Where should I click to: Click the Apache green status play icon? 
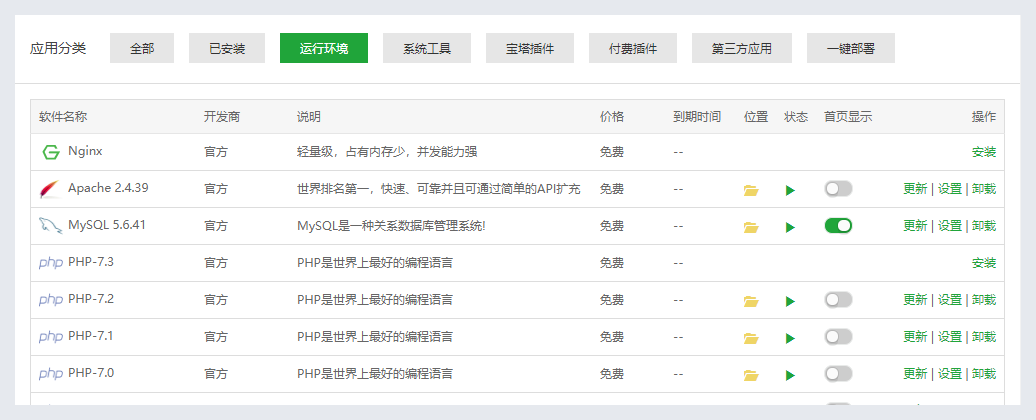[x=790, y=190]
